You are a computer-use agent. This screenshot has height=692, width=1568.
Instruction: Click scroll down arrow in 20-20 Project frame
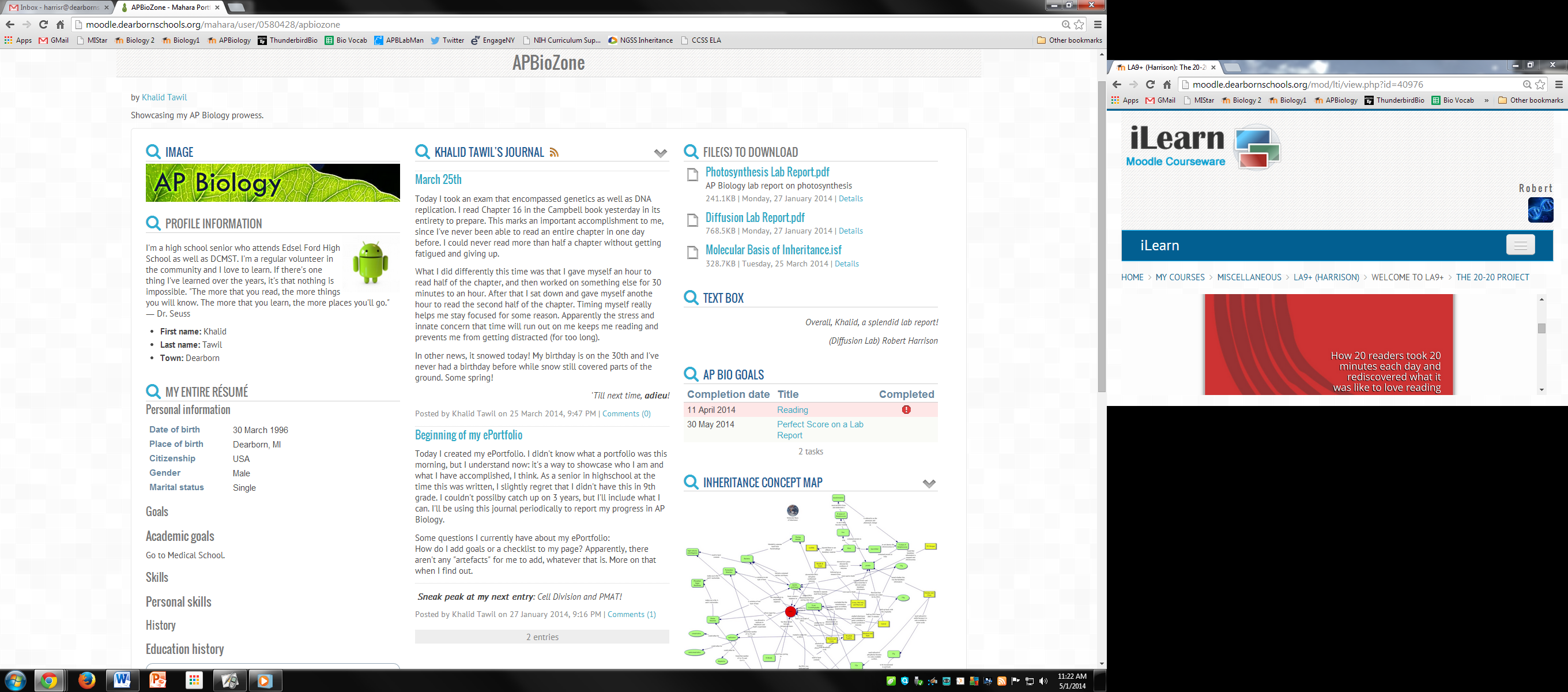[x=1541, y=390]
